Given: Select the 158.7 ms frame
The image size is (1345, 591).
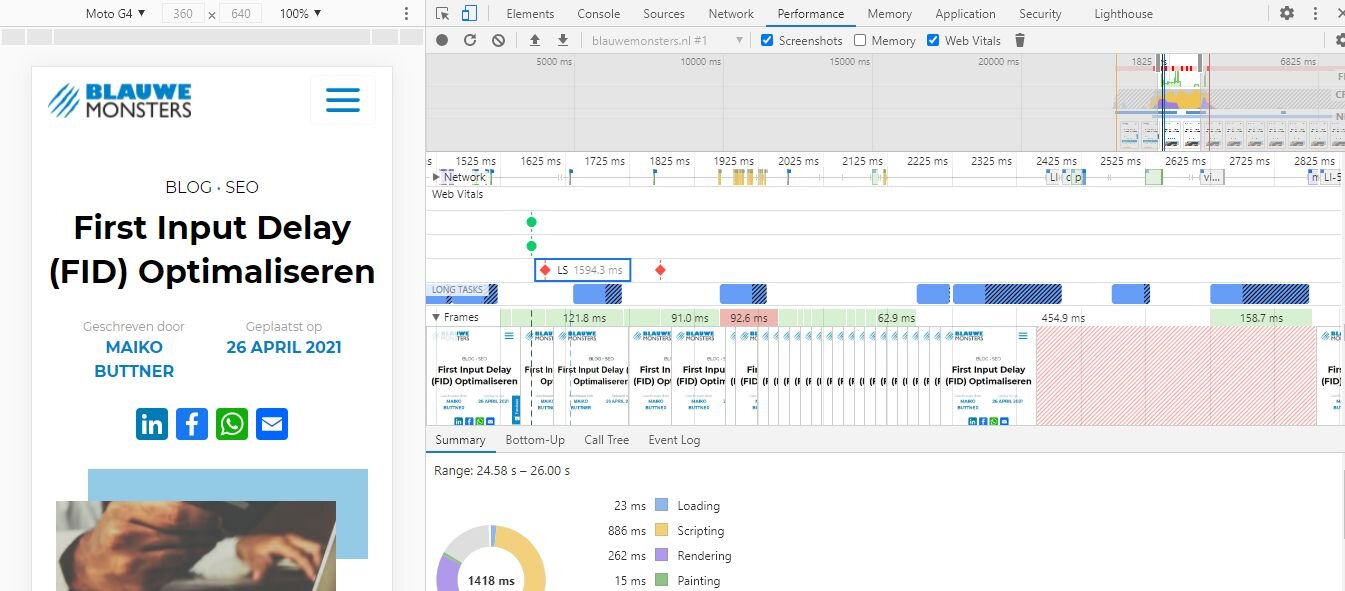Looking at the screenshot, I should tap(1260, 318).
